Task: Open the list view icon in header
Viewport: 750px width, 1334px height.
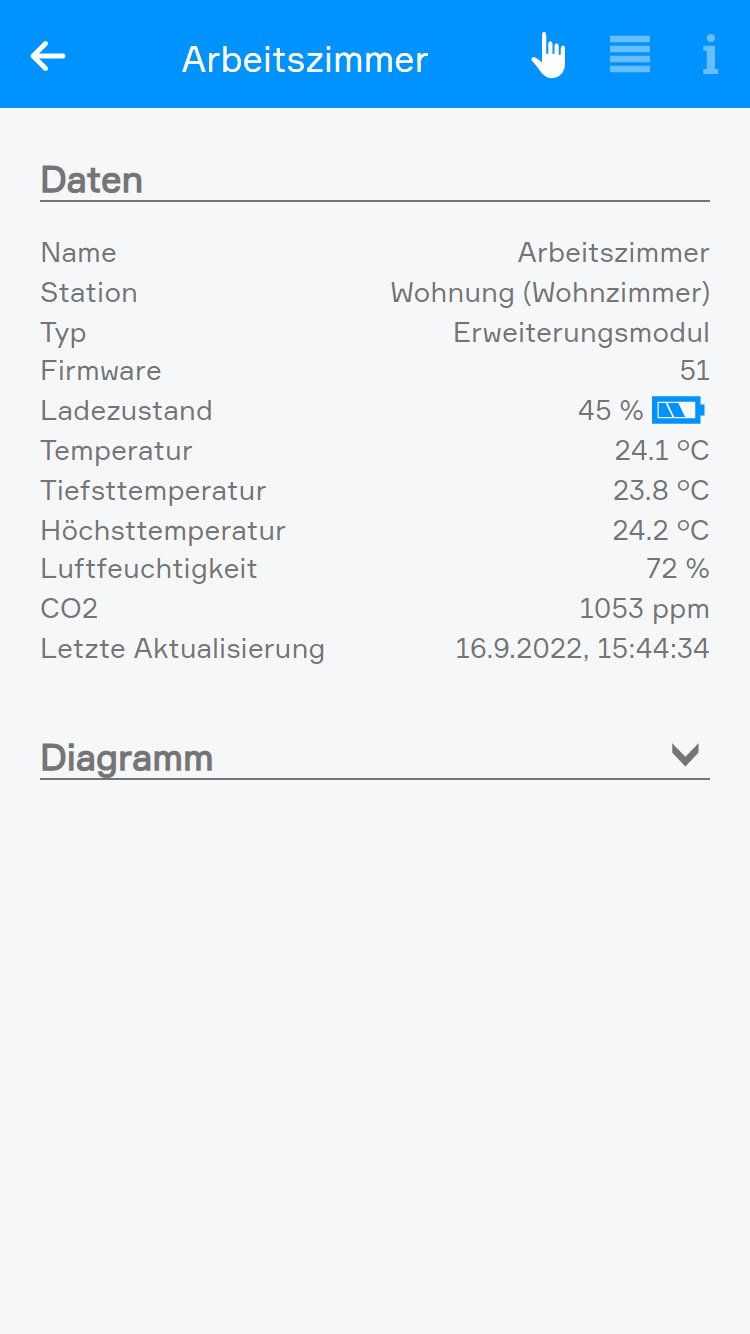Action: [x=630, y=55]
